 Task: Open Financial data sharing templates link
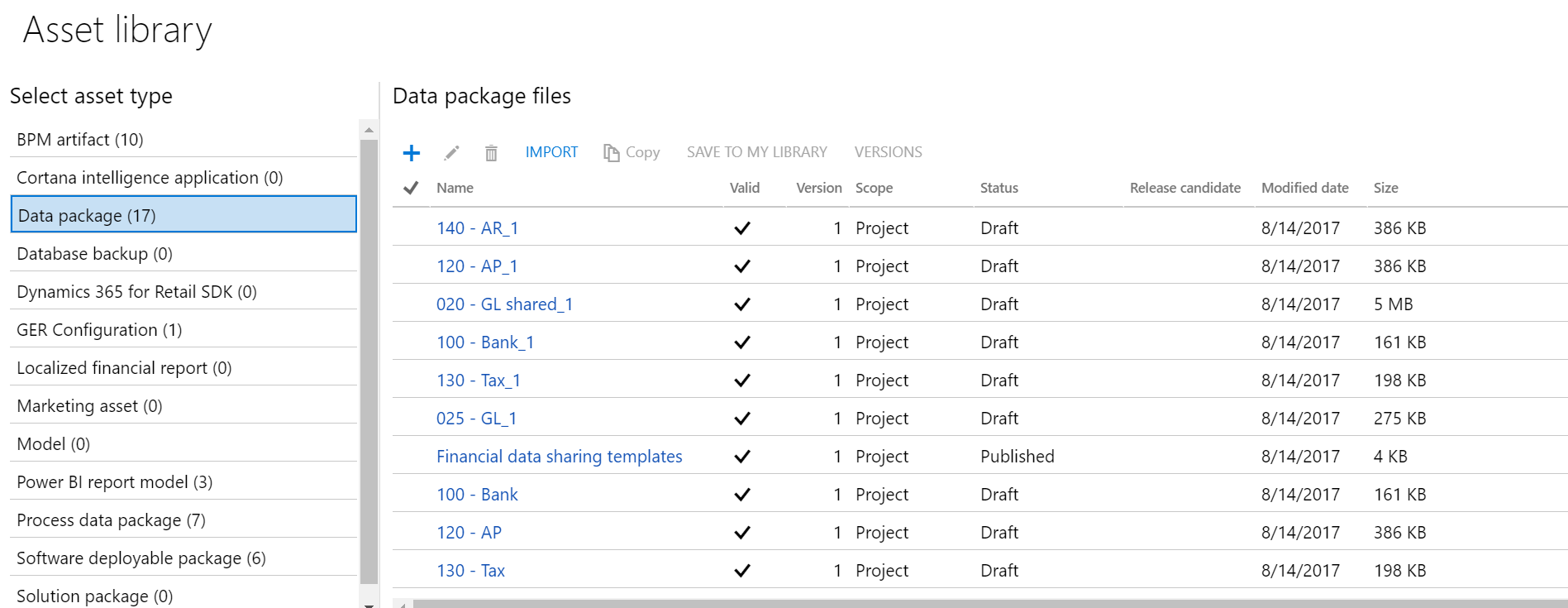tap(559, 457)
